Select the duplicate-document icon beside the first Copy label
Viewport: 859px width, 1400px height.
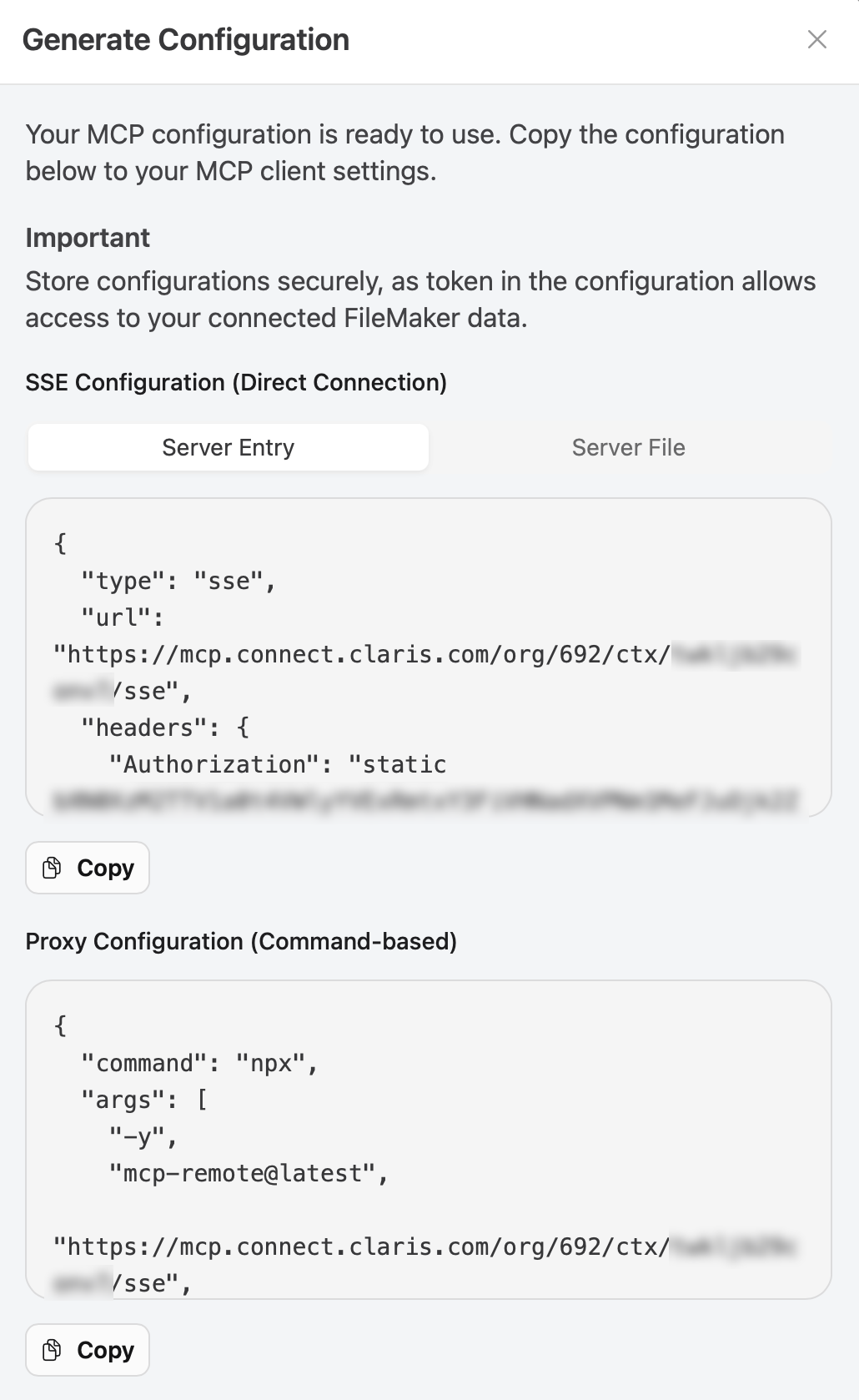click(52, 868)
